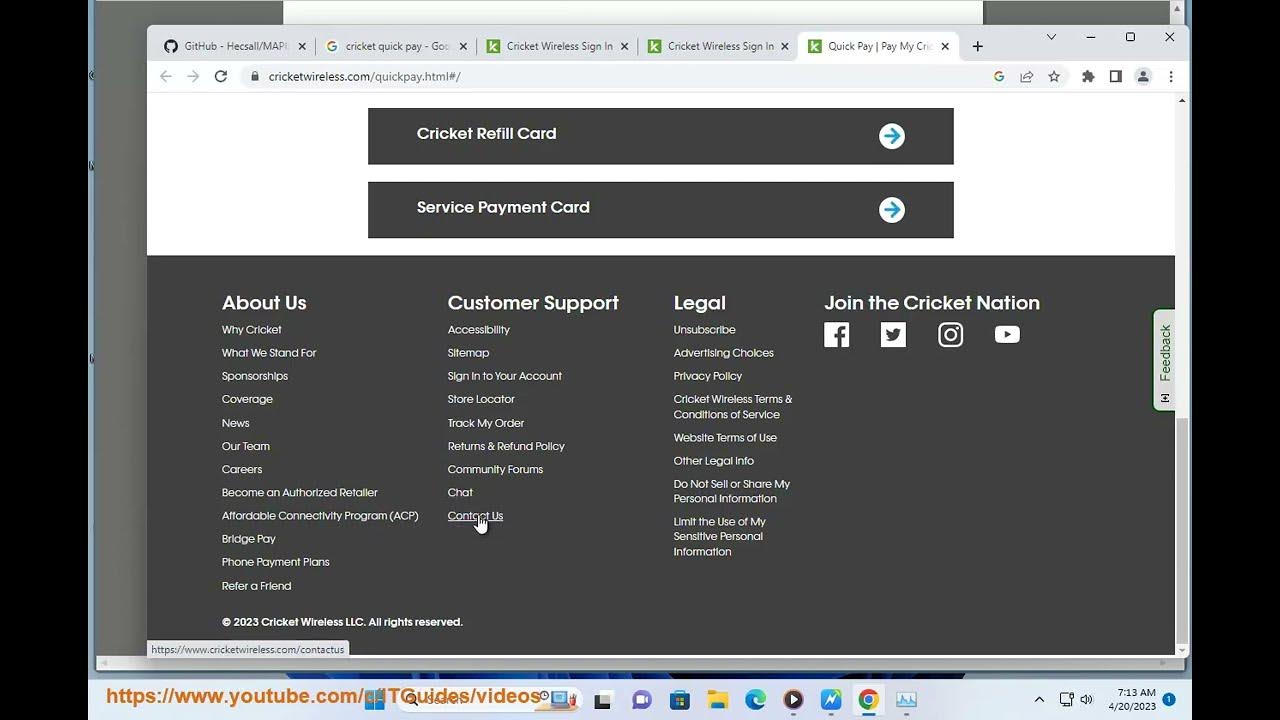Screen dimensions: 1280x720
Task: Close the GitHub tab
Action: coord(302,46)
